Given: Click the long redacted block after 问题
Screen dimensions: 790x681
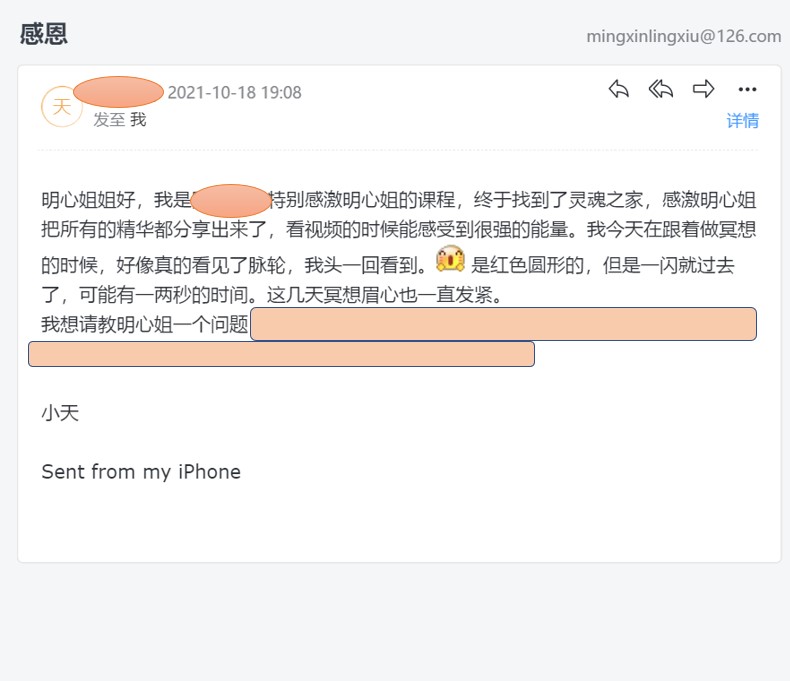Looking at the screenshot, I should [503, 324].
